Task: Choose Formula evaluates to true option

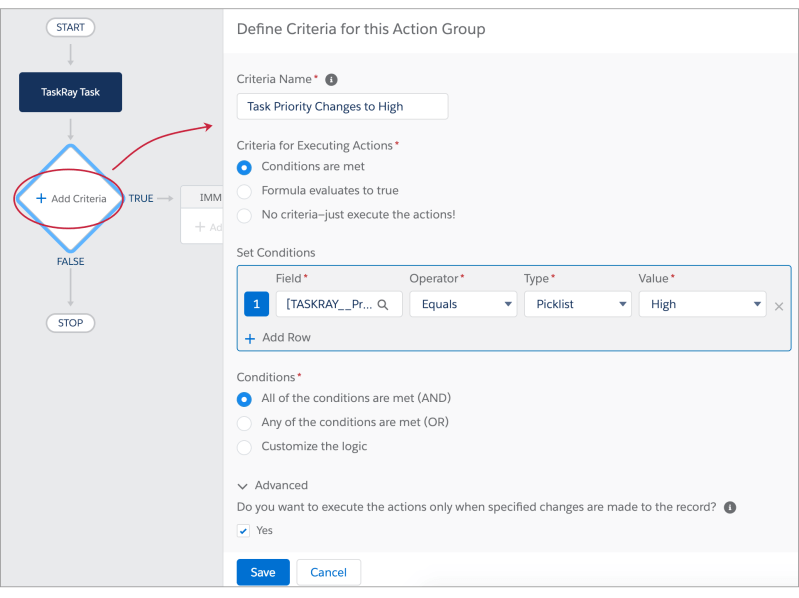Action: point(244,192)
